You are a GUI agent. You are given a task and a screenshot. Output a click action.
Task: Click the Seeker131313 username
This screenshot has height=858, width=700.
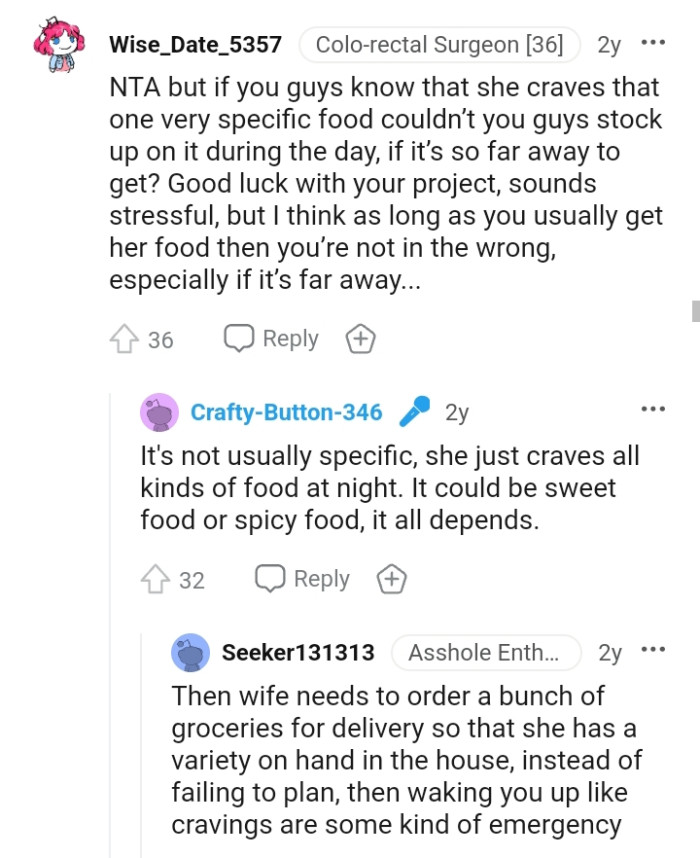[297, 652]
